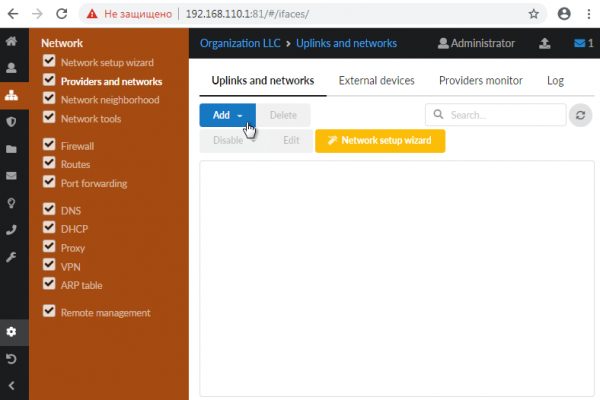Image resolution: width=600 pixels, height=400 pixels.
Task: Switch to the Providers monitor tab
Action: pyautogui.click(x=480, y=80)
